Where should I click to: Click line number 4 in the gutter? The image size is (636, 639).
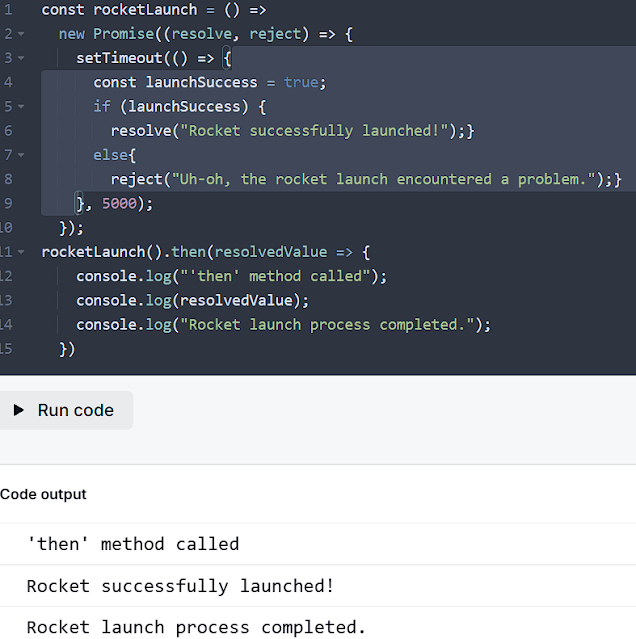8,82
